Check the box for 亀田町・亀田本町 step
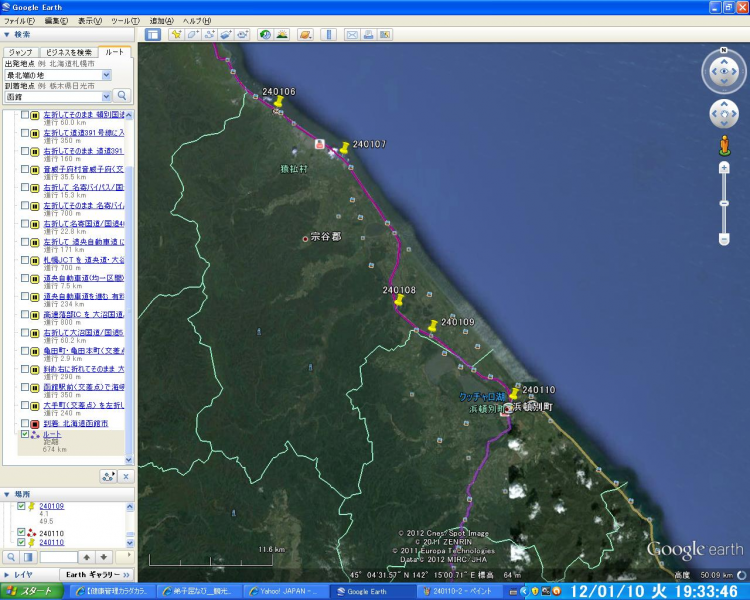Screen dimensions: 750x600 [25, 351]
